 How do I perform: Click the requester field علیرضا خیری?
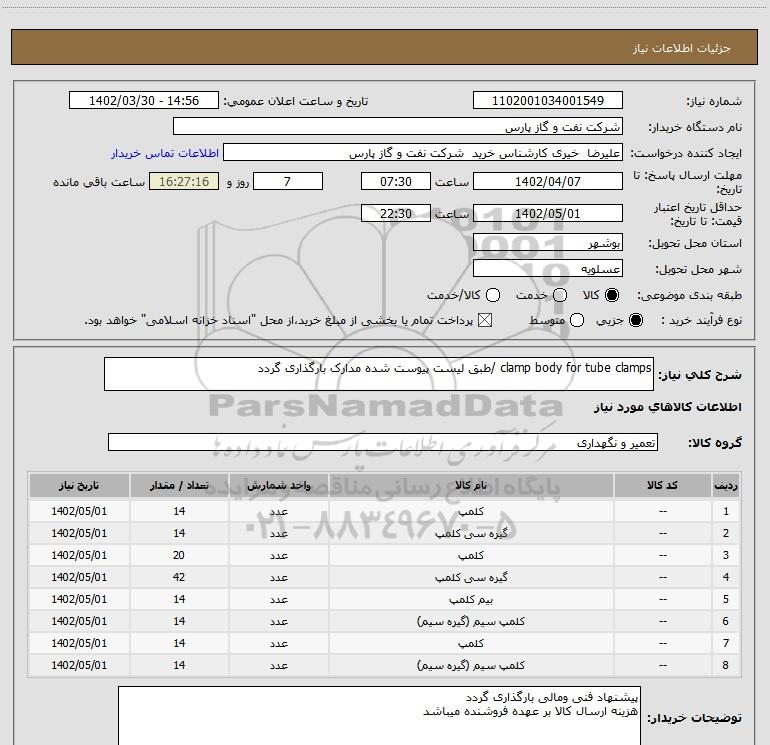coord(423,153)
